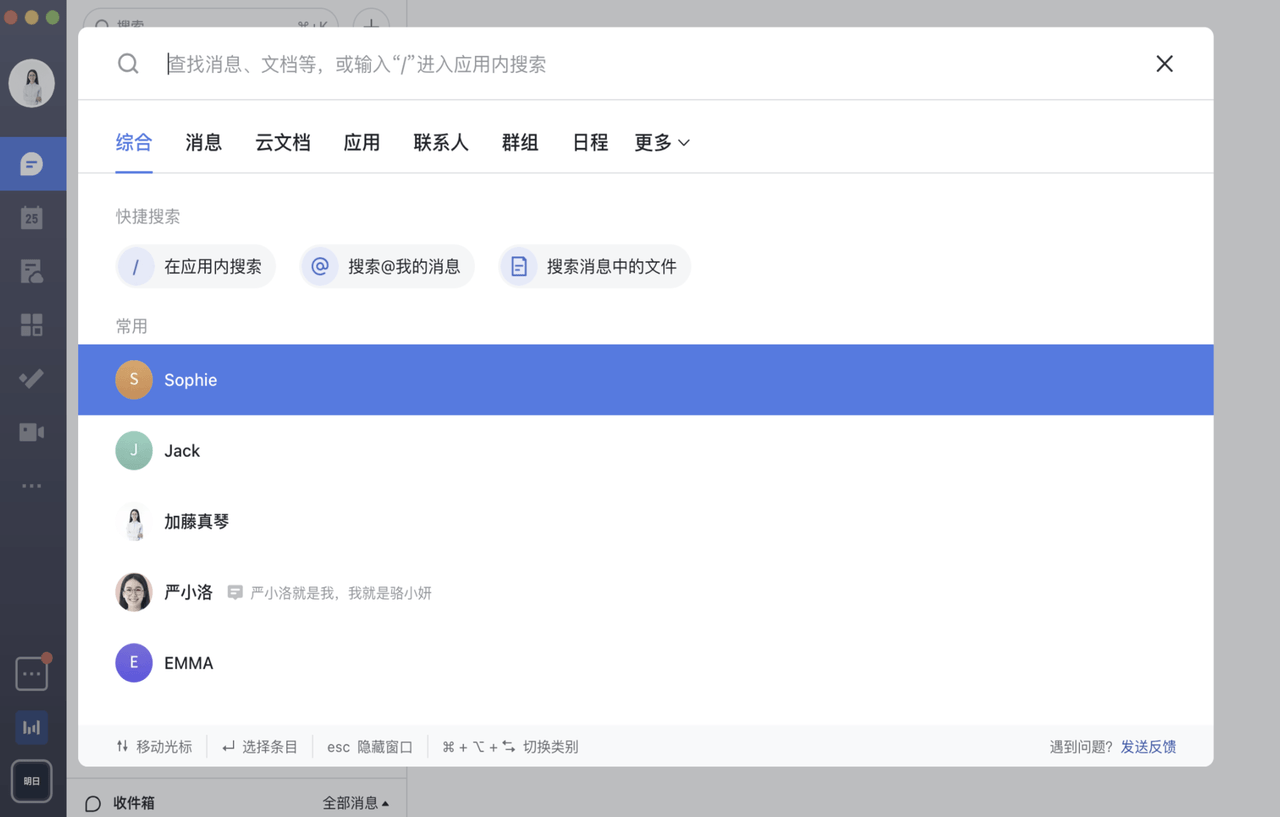Open the Messages icon in sidebar
Viewport: 1280px width, 817px height.
(x=32, y=164)
